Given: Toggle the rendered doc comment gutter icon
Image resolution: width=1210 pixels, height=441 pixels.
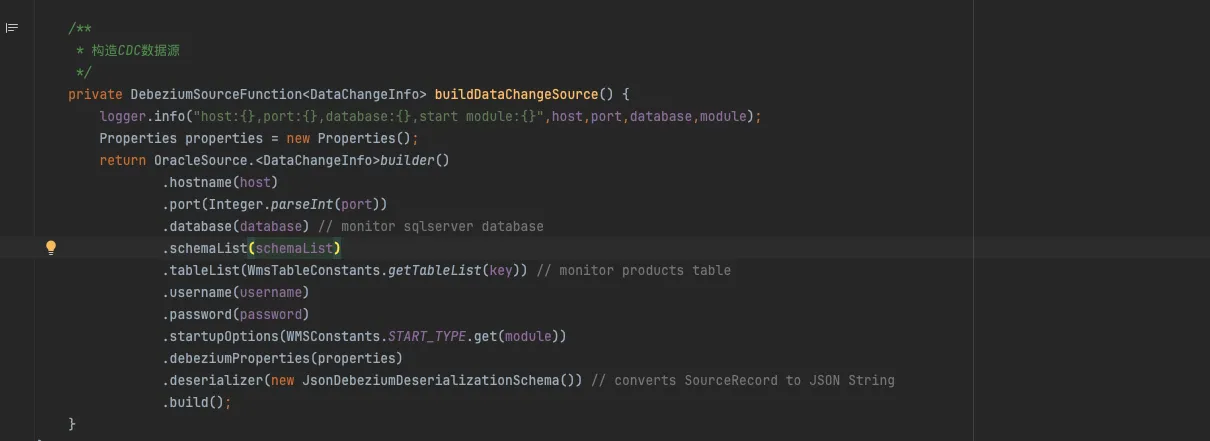Looking at the screenshot, I should coord(12,28).
